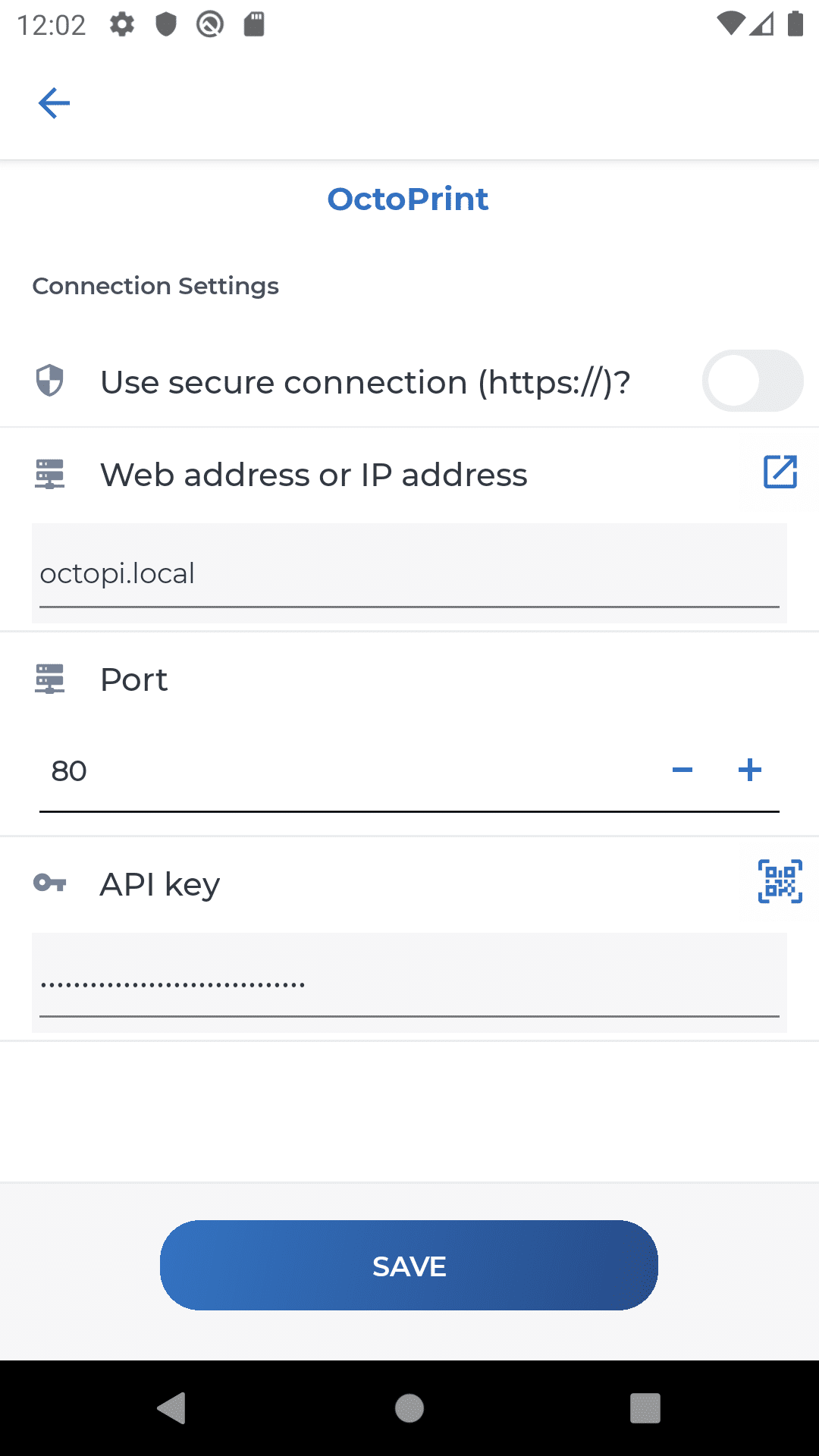Increase port number with plus button

click(x=750, y=770)
